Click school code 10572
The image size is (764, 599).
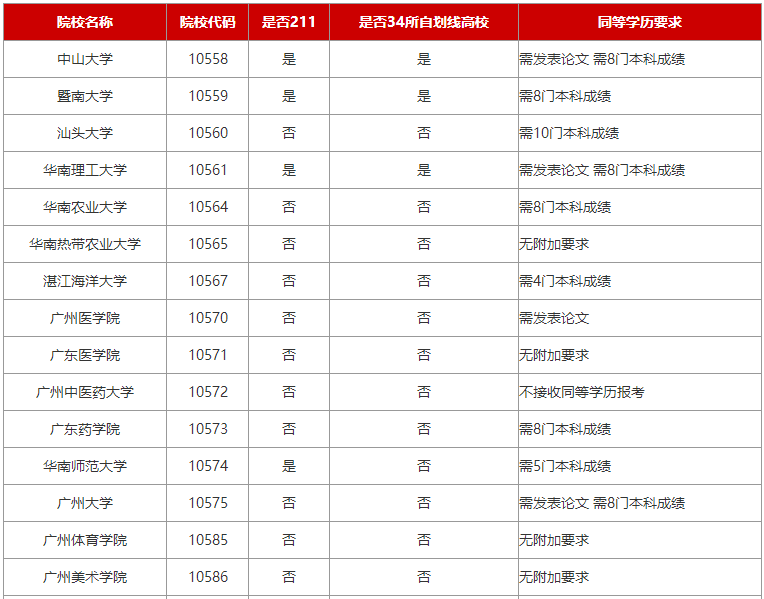[208, 392]
